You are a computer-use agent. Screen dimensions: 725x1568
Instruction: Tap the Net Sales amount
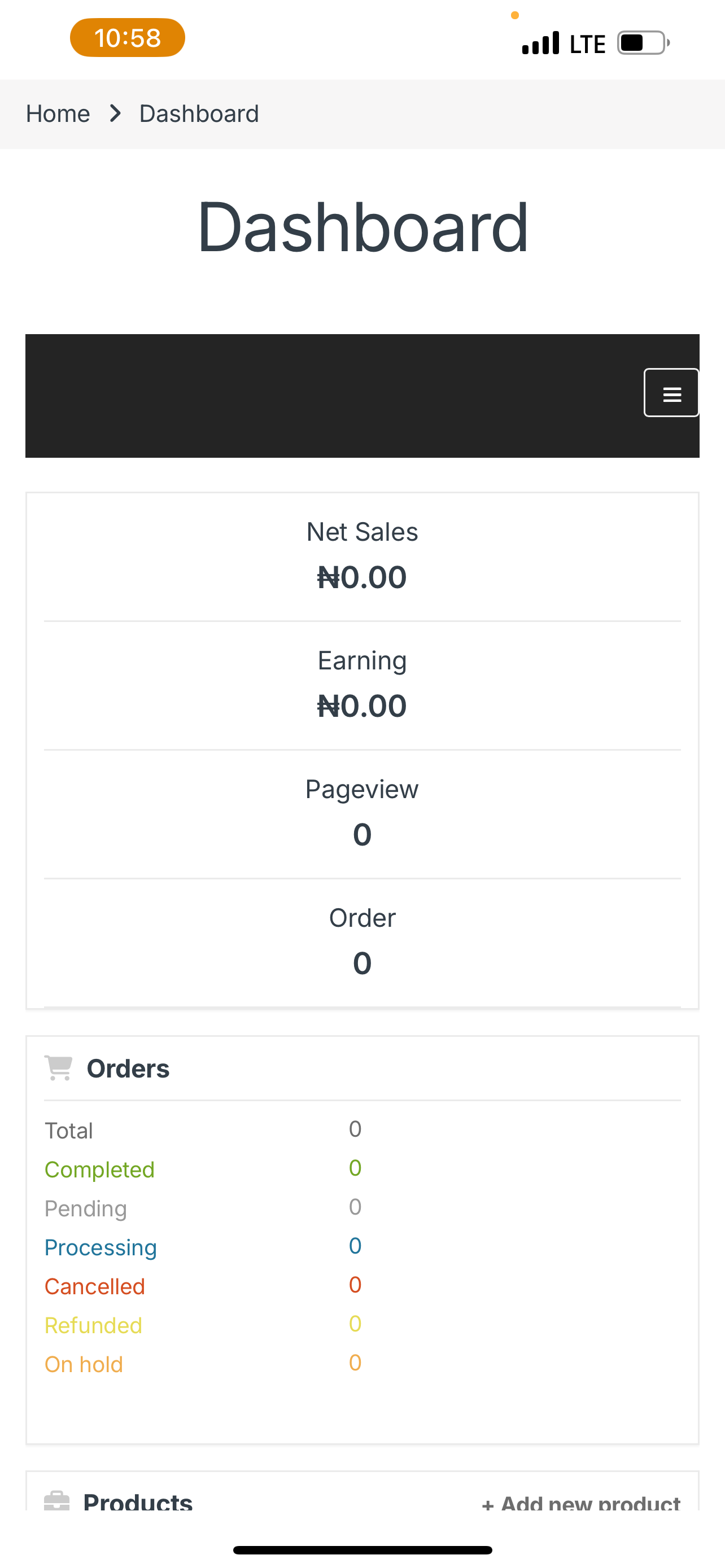point(361,577)
